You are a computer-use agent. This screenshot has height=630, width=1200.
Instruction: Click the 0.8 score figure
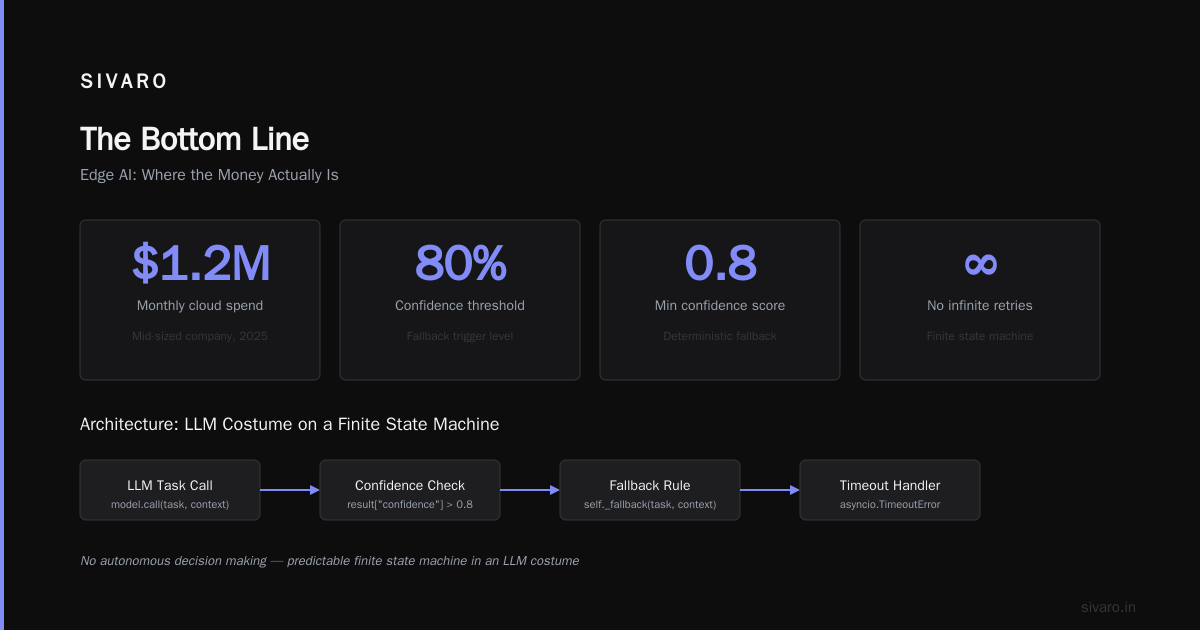point(720,263)
